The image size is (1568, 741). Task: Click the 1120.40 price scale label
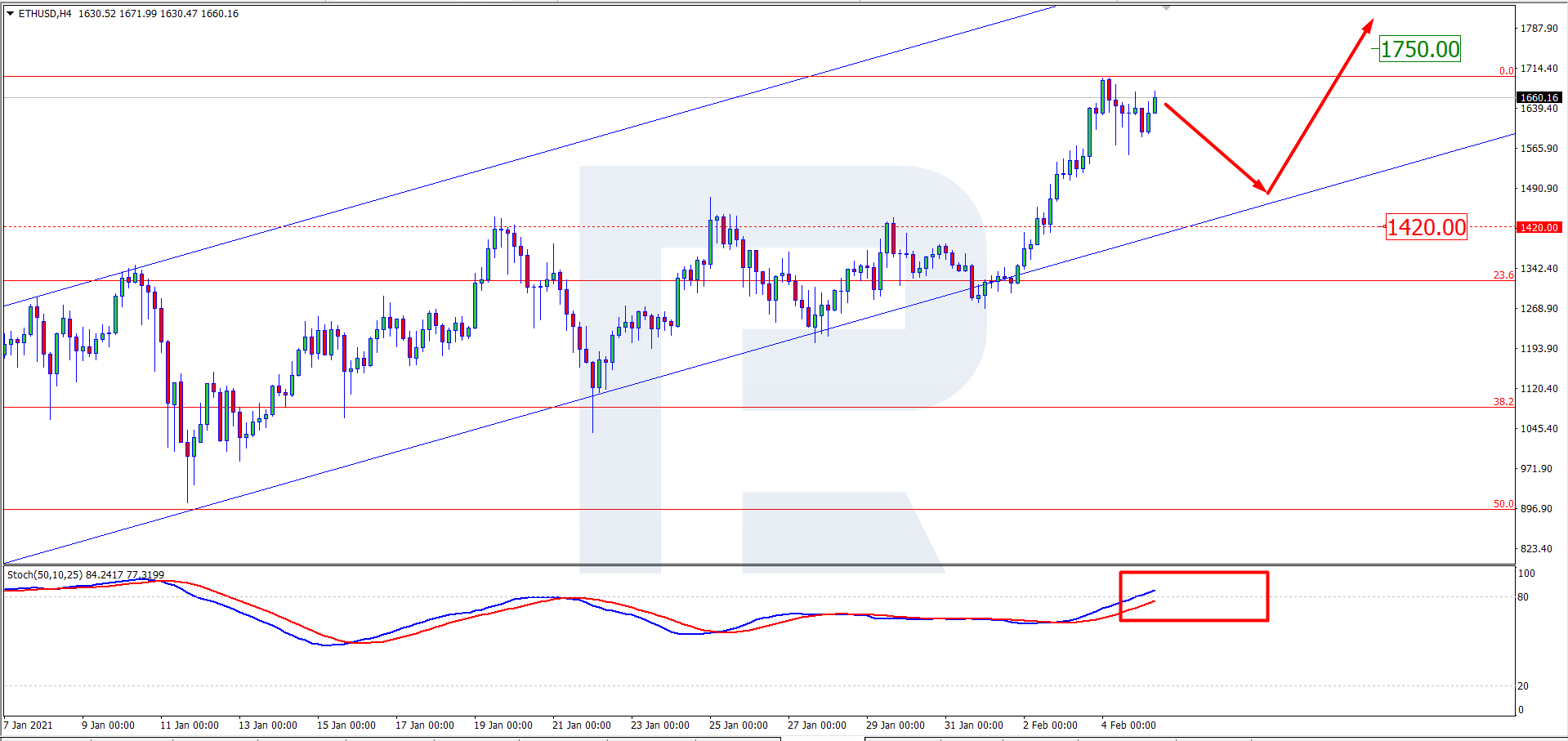coord(1539,389)
